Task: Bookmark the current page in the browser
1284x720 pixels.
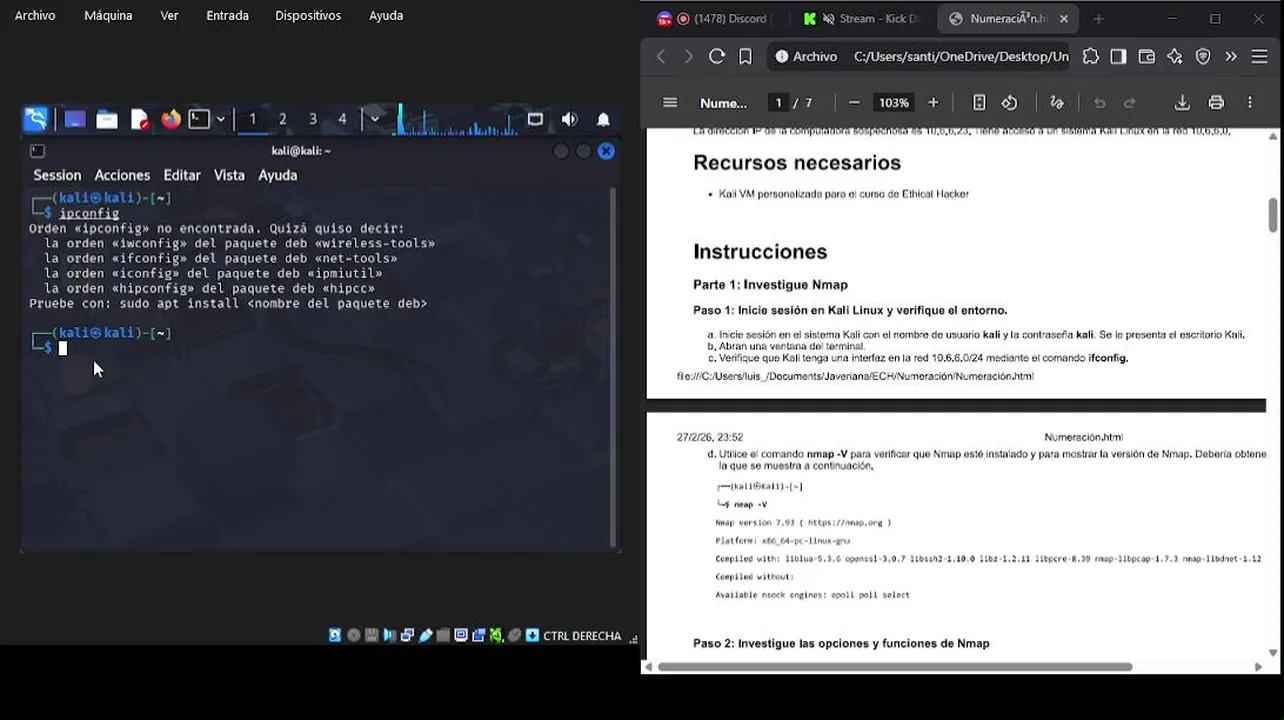Action: pos(745,56)
